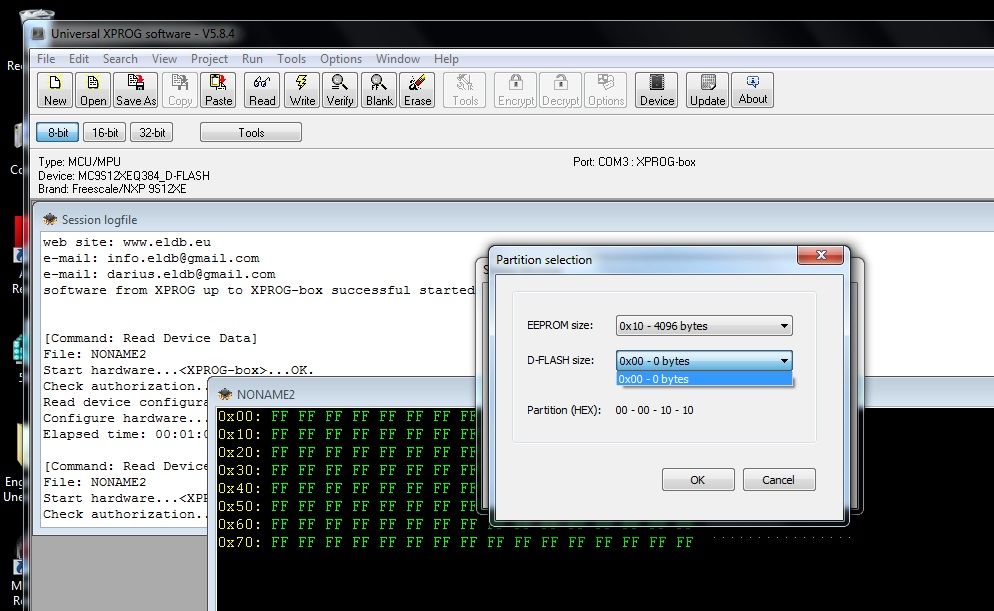
Task: Switch to 8-bit view mode
Action: 57,132
